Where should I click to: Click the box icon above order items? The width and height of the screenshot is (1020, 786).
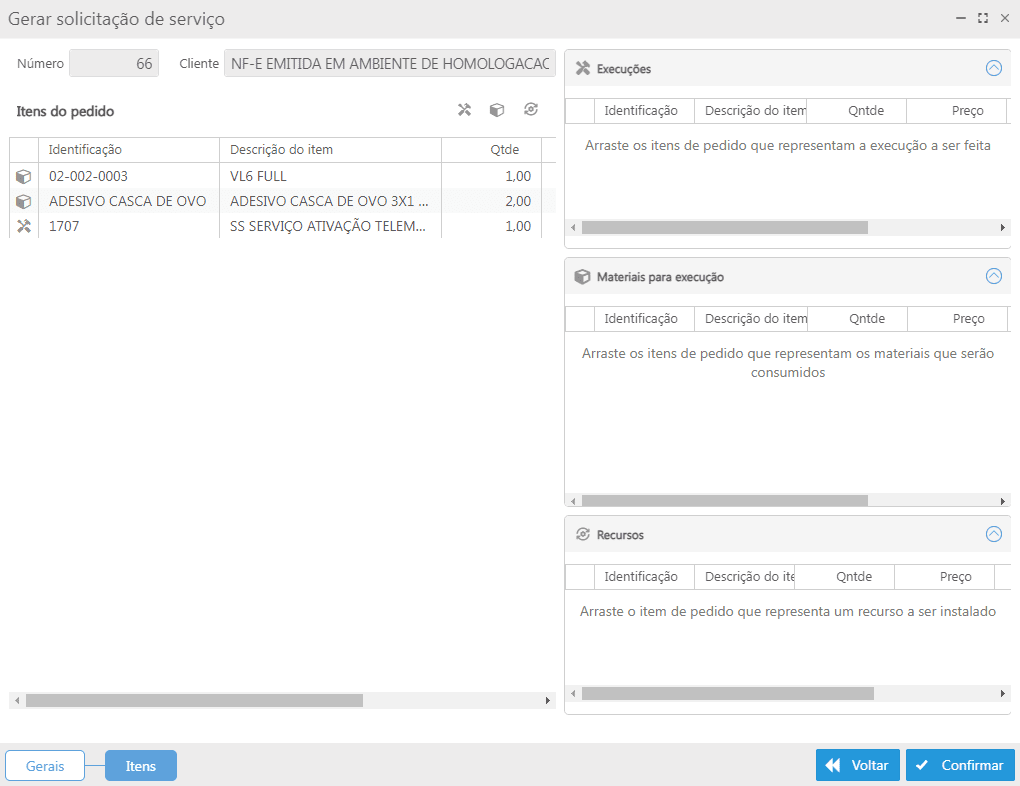[496, 110]
